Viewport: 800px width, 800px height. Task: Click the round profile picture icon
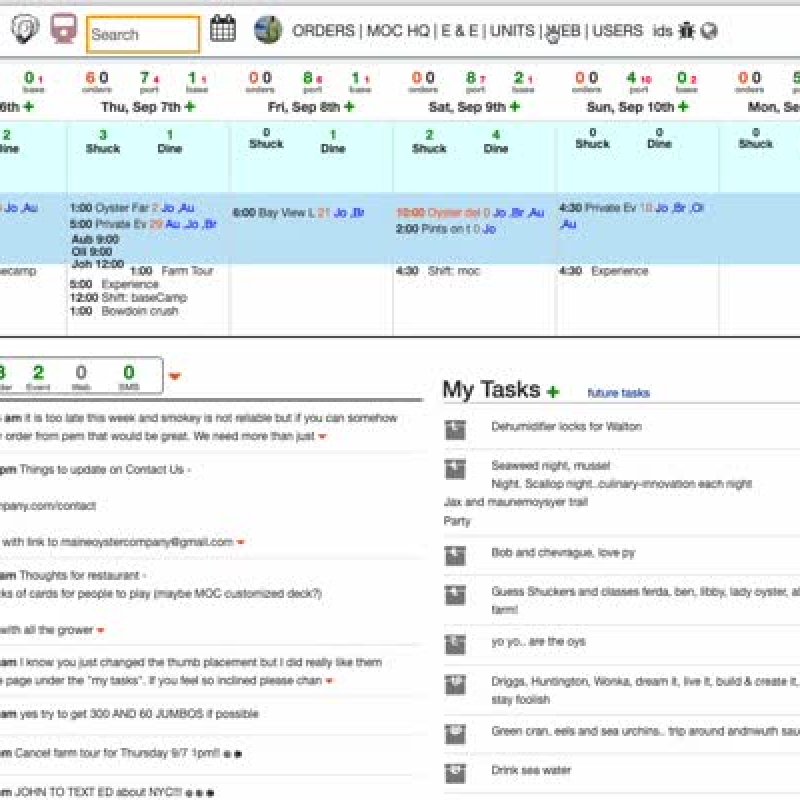click(x=268, y=30)
